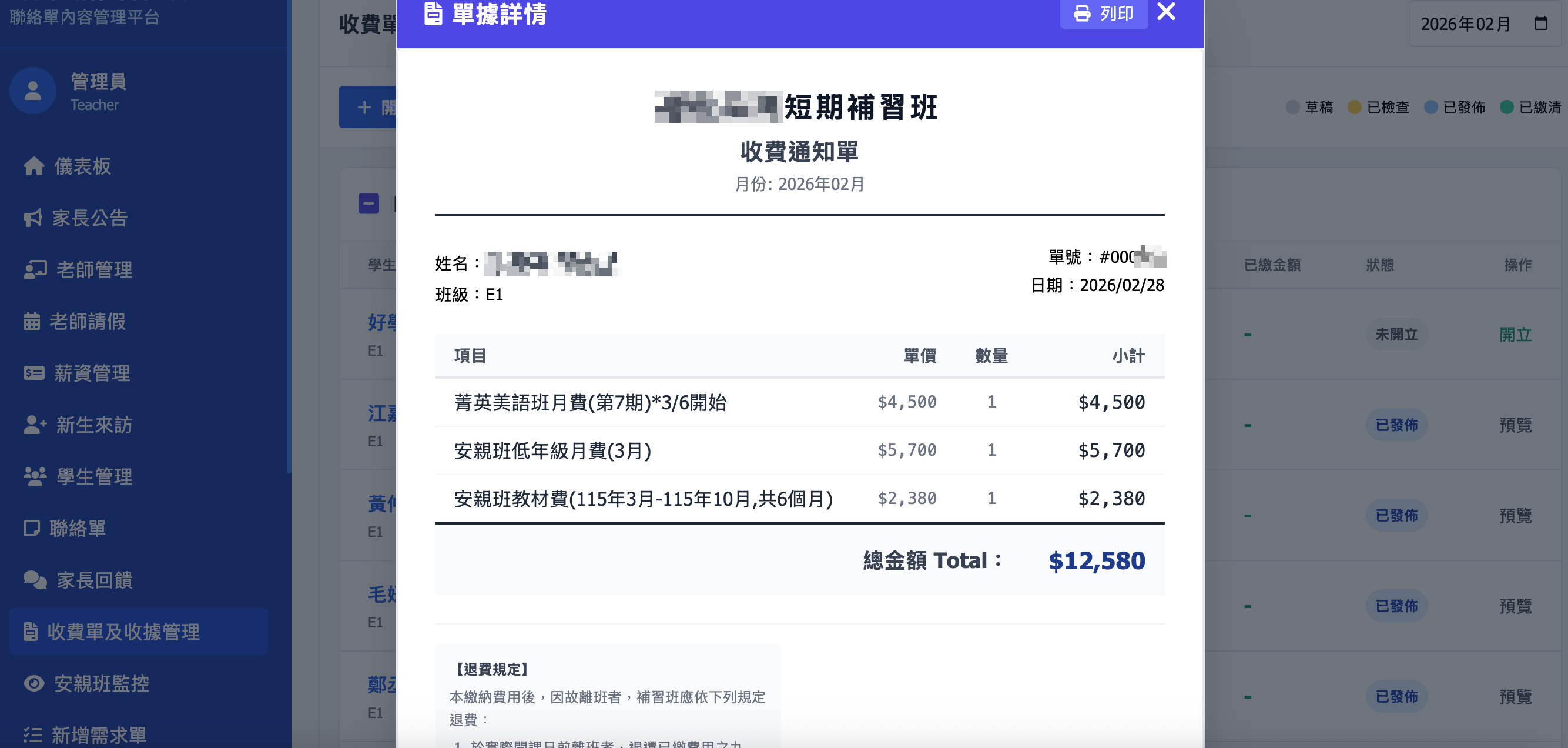Click the document icon beside 單據詳情
The image size is (1568, 748).
pos(433,14)
